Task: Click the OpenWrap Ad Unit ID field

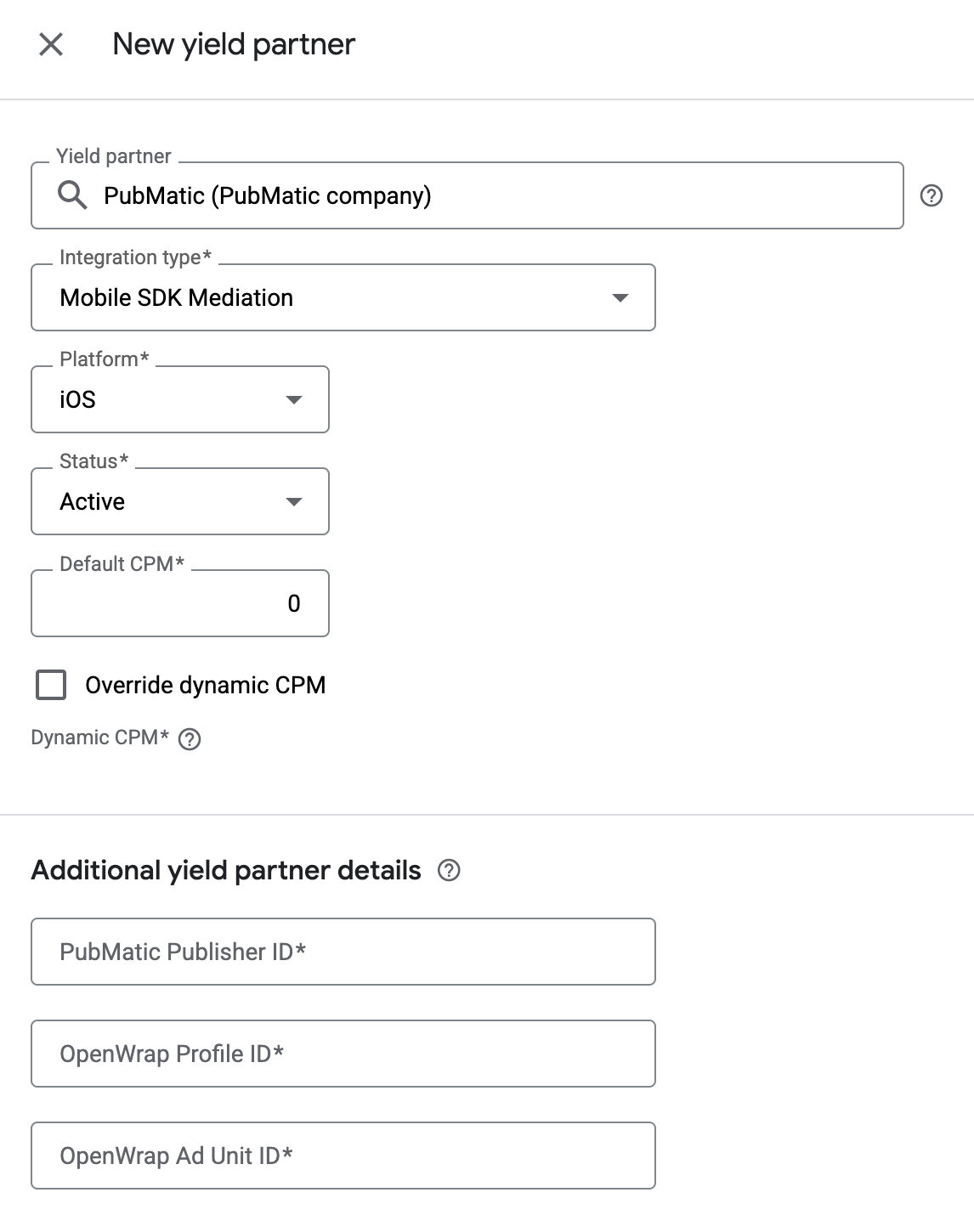Action: click(343, 1156)
